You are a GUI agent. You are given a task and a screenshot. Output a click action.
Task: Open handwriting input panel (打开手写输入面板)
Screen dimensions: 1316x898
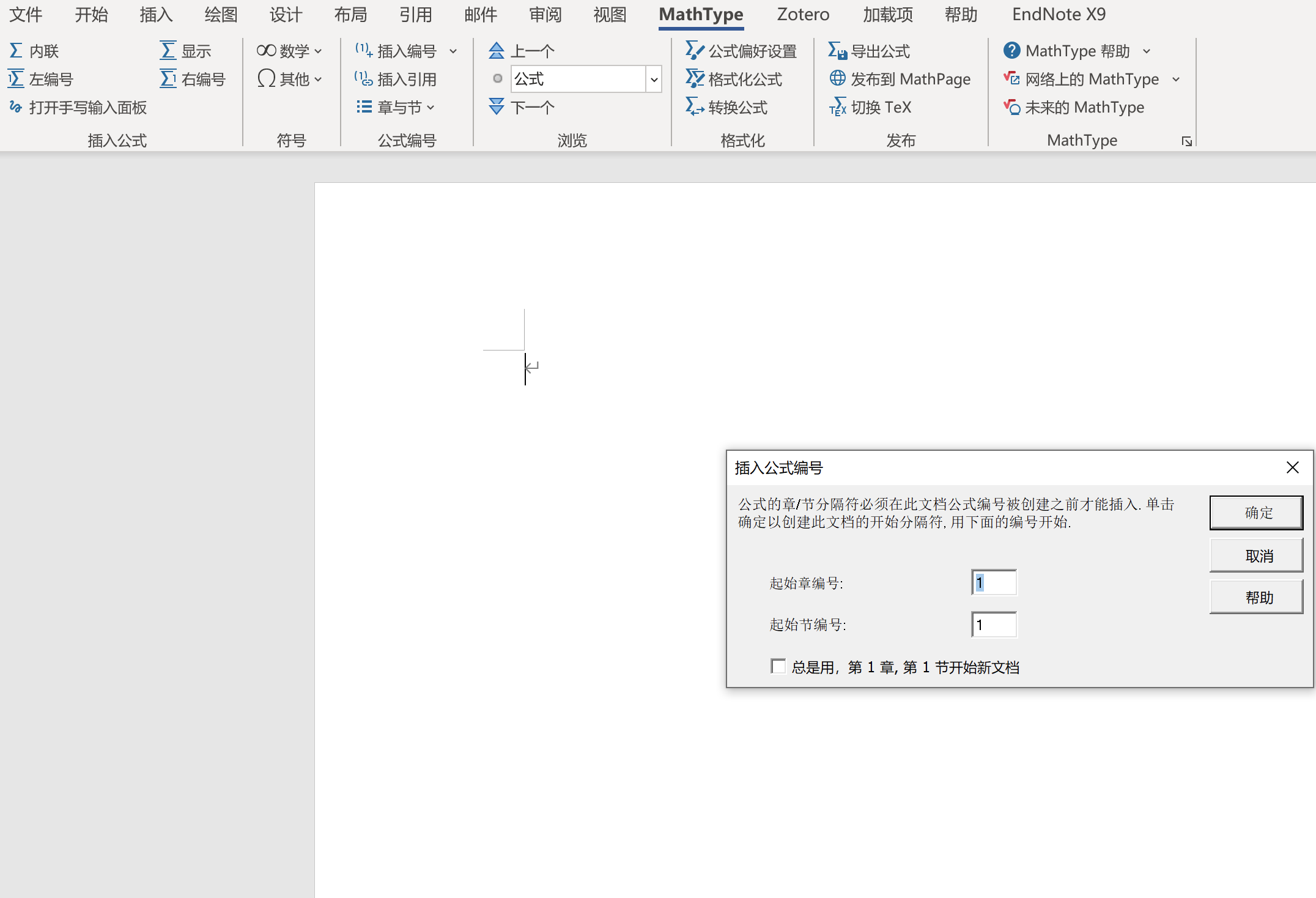(78, 108)
